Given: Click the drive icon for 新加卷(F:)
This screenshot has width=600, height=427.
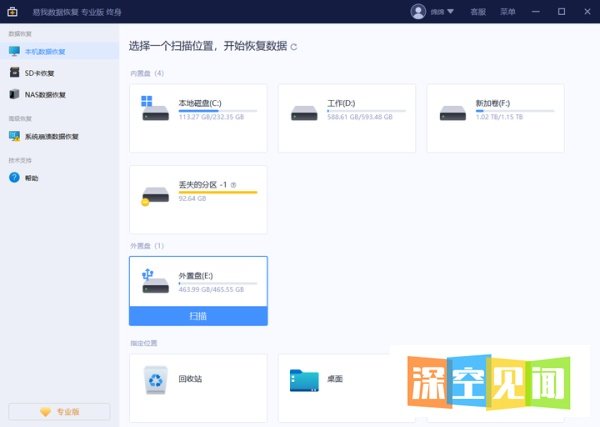Looking at the screenshot, I should pos(453,113).
